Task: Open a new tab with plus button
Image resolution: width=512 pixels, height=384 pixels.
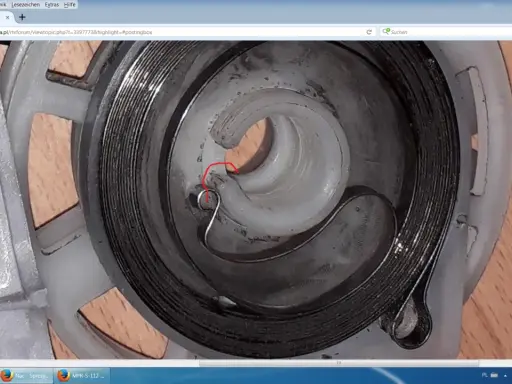Action: click(x=22, y=17)
